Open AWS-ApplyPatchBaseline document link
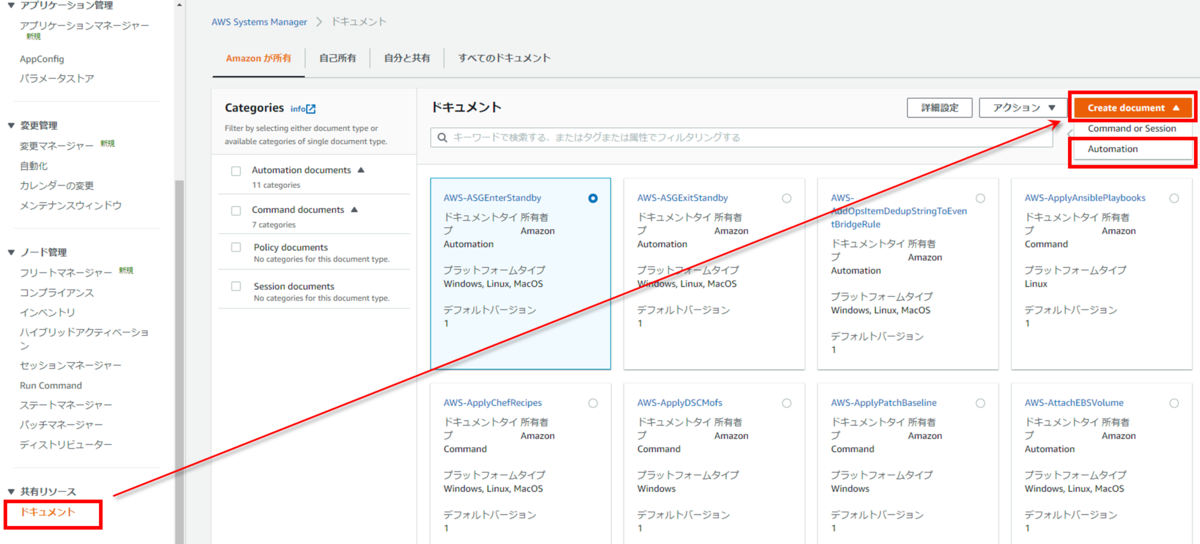This screenshot has width=1200, height=544. point(884,403)
